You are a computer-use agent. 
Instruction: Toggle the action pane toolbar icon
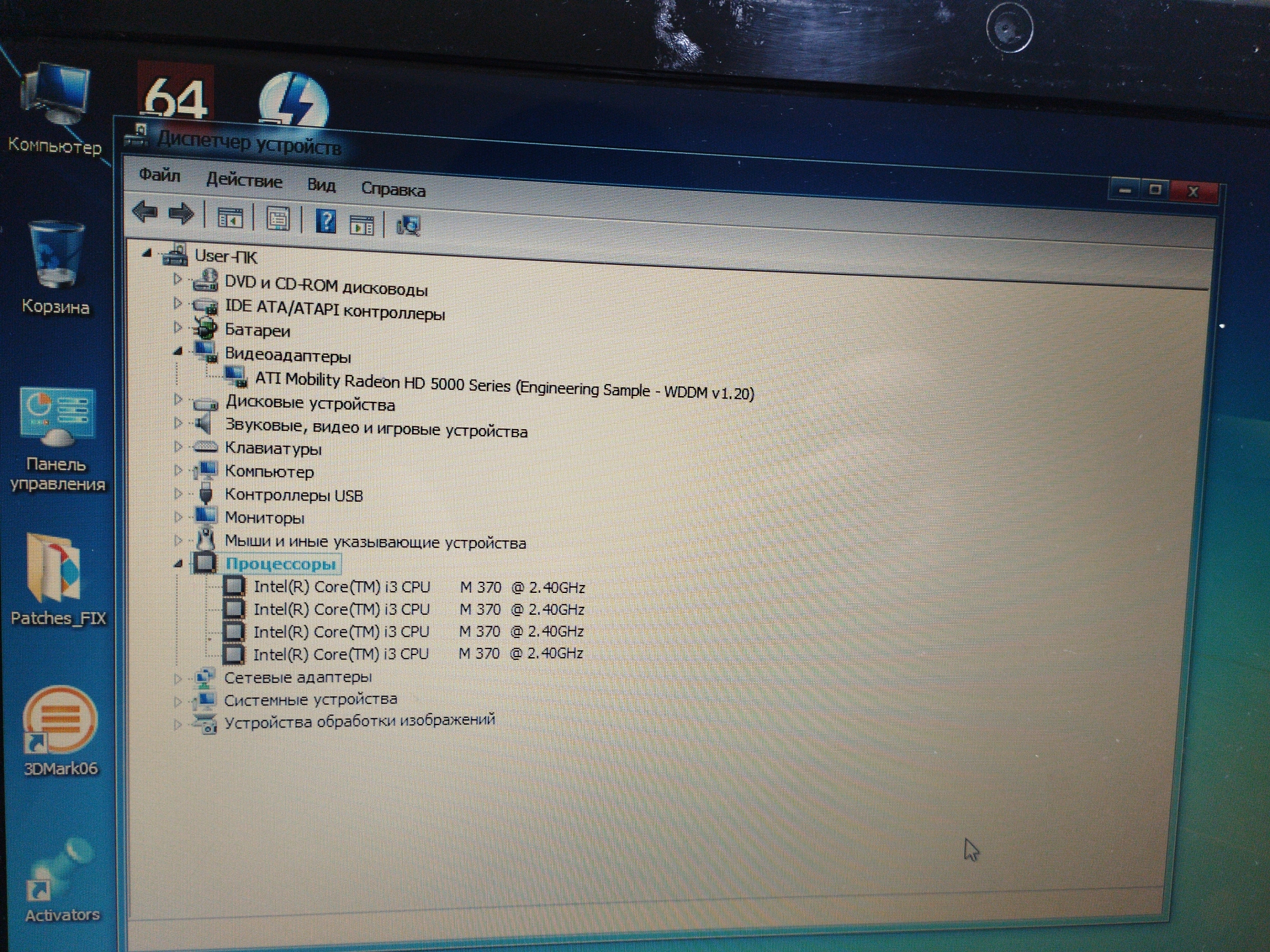(x=362, y=225)
